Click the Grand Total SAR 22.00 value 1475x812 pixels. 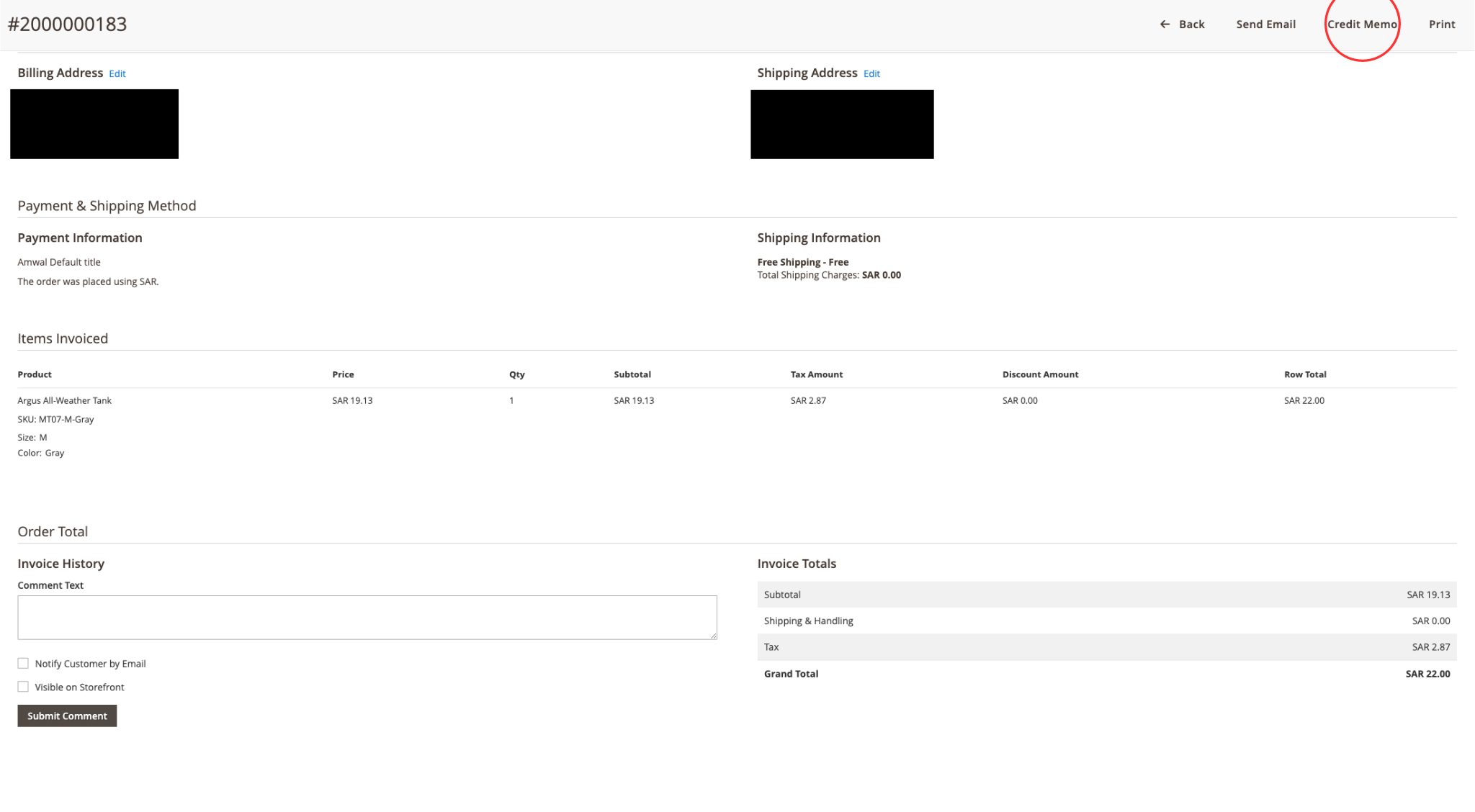point(1427,674)
